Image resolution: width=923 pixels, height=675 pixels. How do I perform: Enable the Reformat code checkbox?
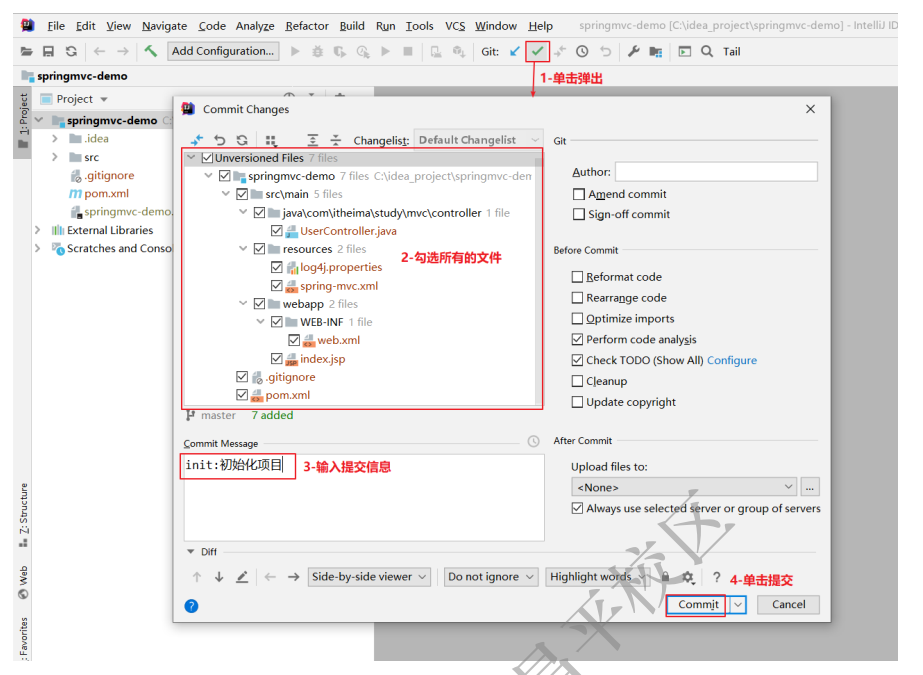pyautogui.click(x=577, y=277)
